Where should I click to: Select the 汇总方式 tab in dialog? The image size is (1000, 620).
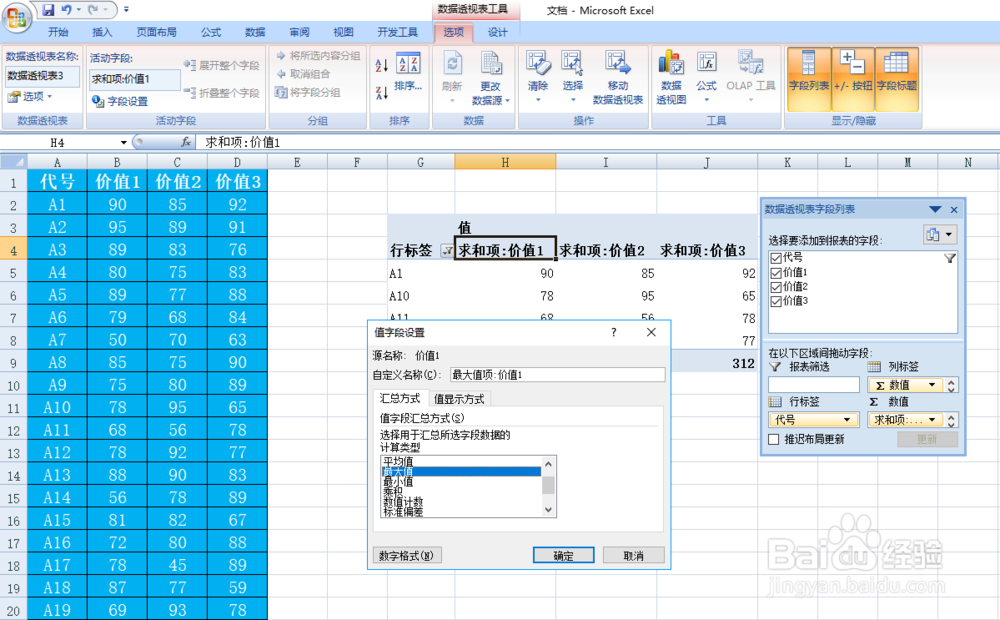click(x=401, y=398)
